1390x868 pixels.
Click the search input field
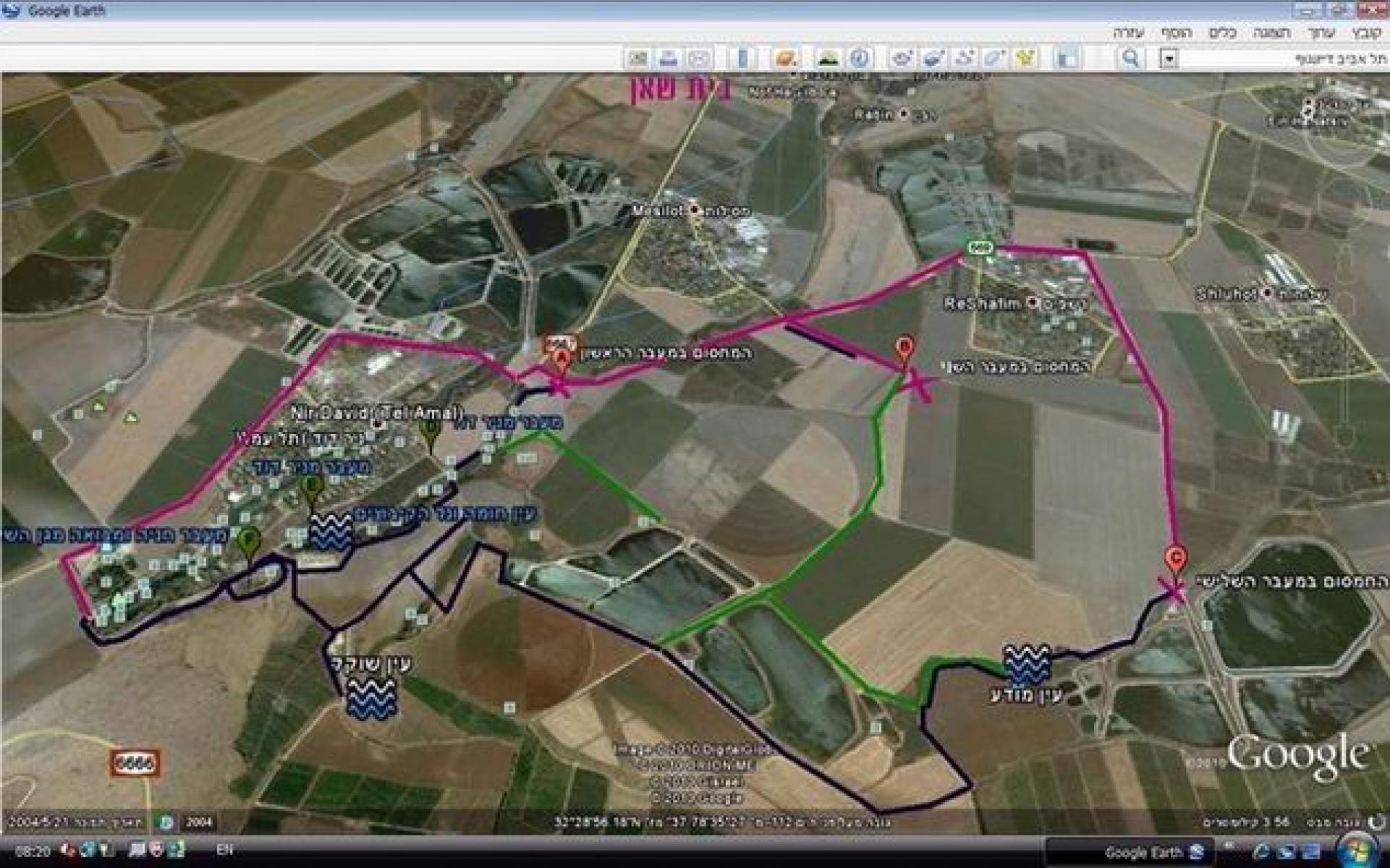tap(1281, 59)
